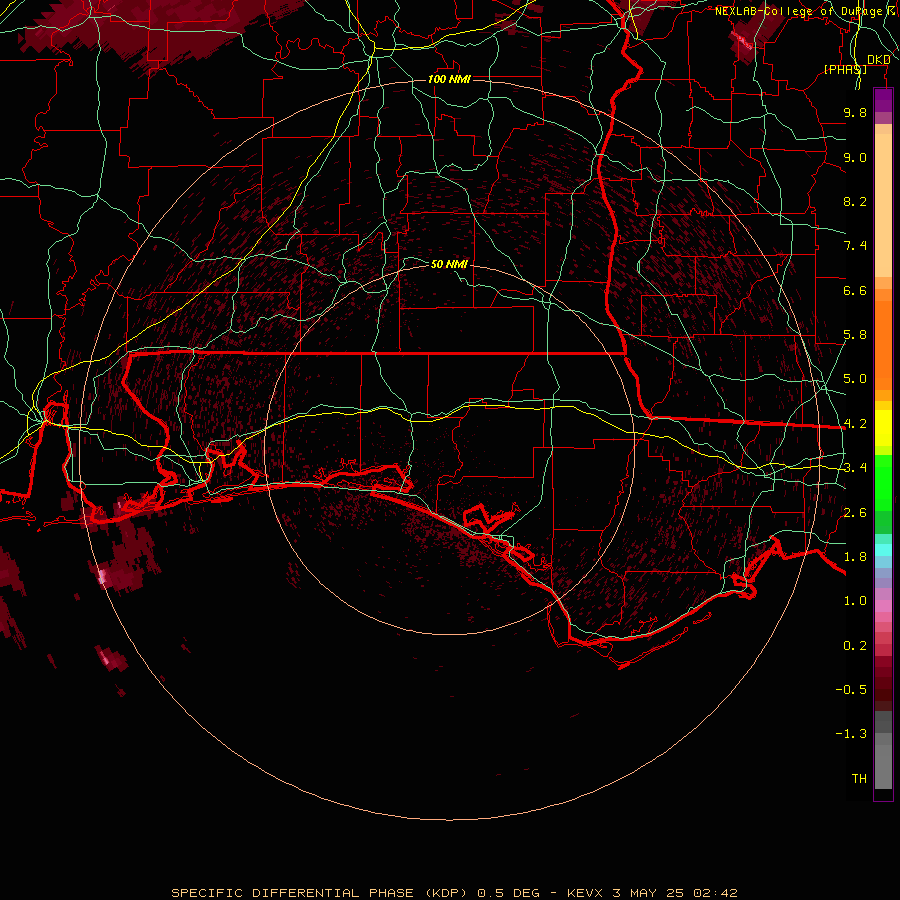The width and height of the screenshot is (900, 900).
Task: Click the 0.2 legend value
Action: (x=855, y=646)
